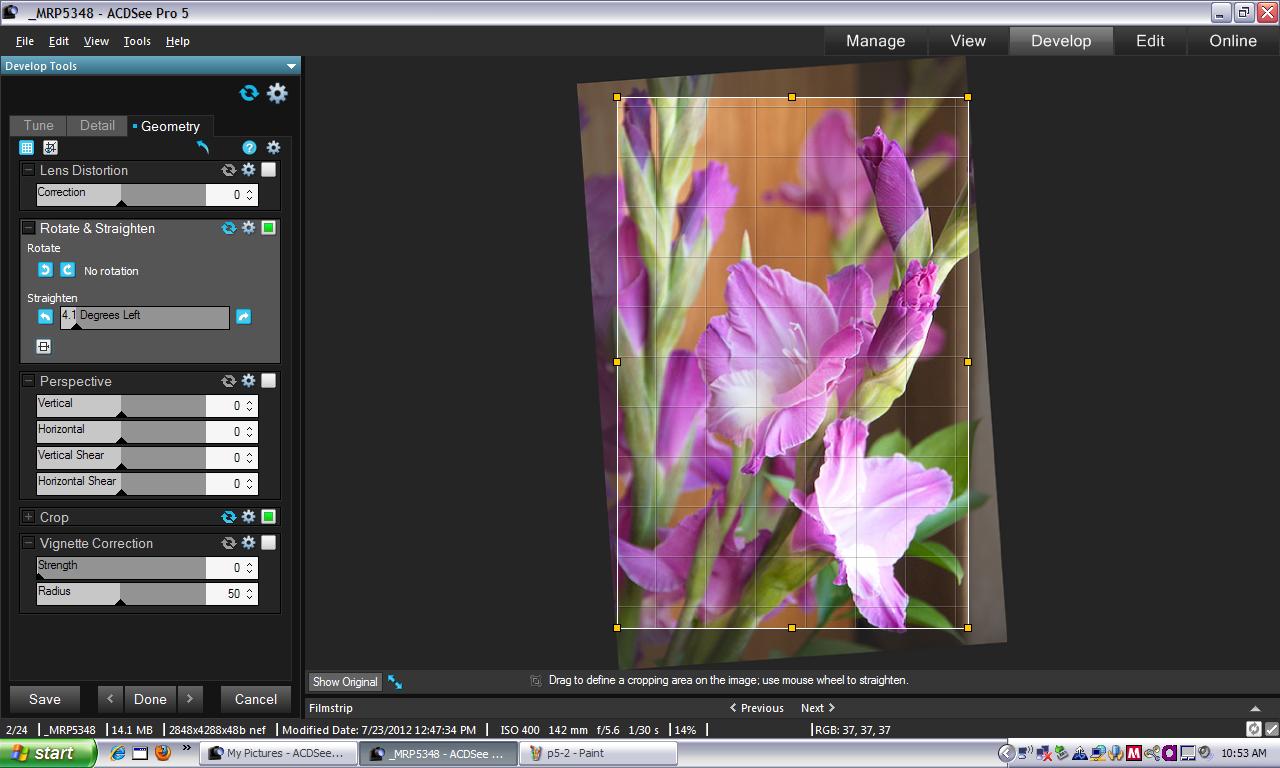Open the Crop section gear settings
Viewport: 1280px width, 768px height.
pos(249,517)
